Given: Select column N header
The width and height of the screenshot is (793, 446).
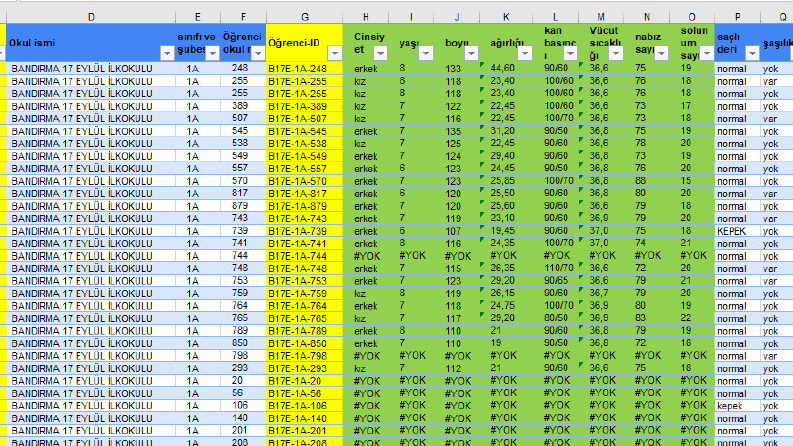Looking at the screenshot, I should point(646,17).
